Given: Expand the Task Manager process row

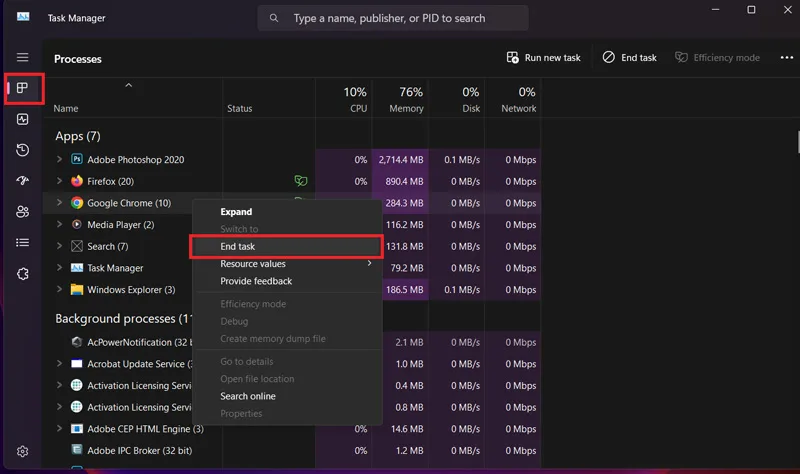Looking at the screenshot, I should click(59, 268).
